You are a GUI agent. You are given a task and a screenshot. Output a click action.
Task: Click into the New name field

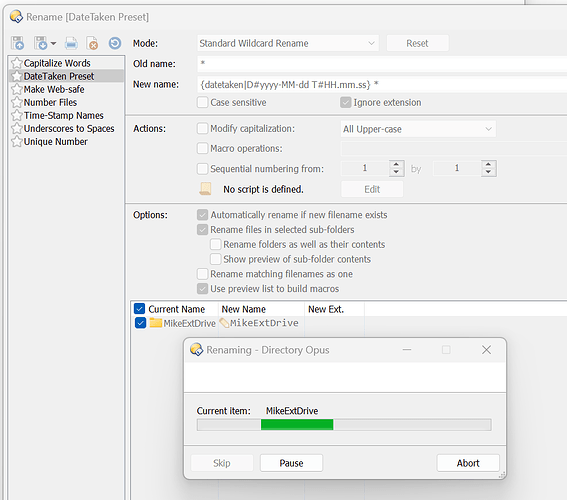[x=382, y=85]
